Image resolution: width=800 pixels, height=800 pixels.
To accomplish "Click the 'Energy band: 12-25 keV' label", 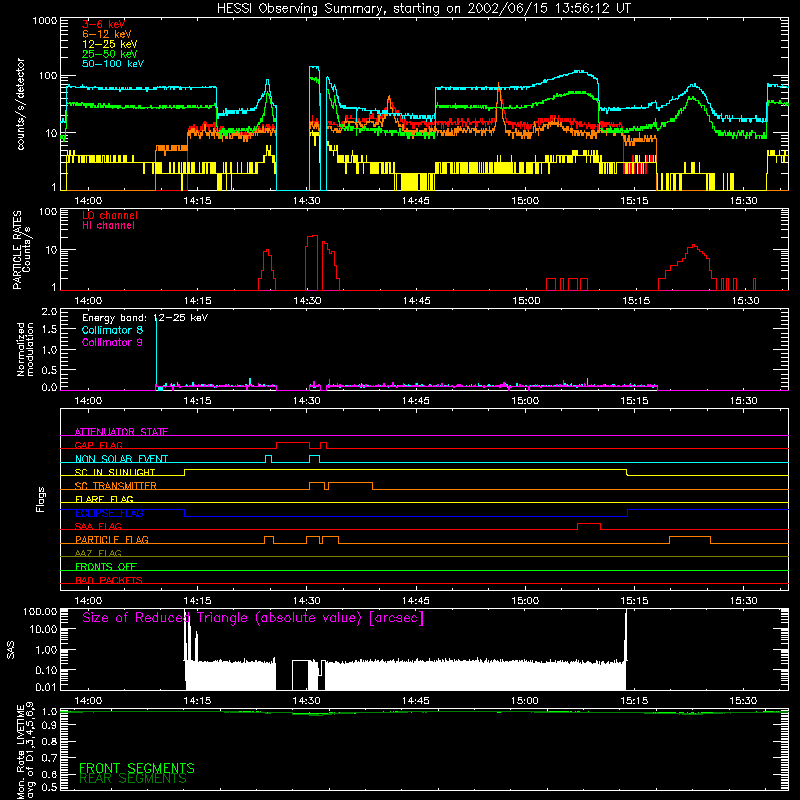I will coord(144,318).
